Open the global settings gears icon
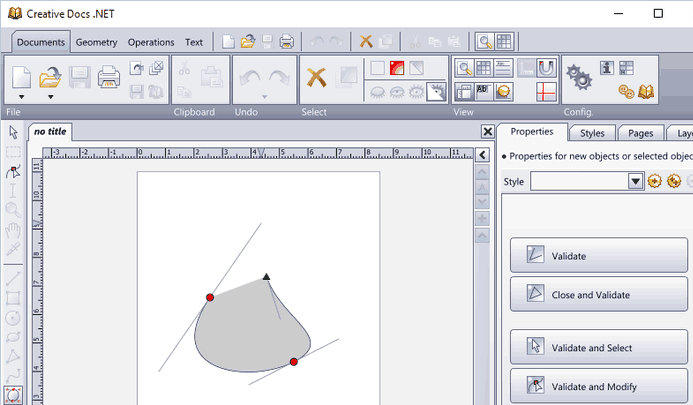693x405 pixels. pyautogui.click(x=577, y=77)
